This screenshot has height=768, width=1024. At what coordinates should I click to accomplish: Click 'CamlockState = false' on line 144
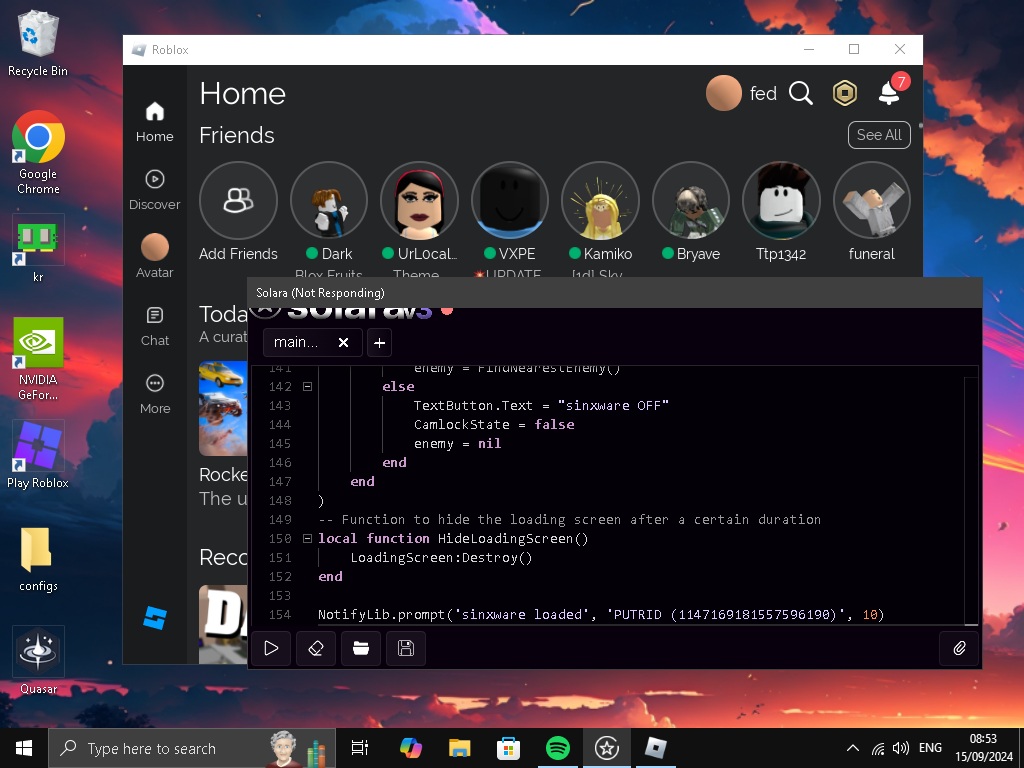494,424
